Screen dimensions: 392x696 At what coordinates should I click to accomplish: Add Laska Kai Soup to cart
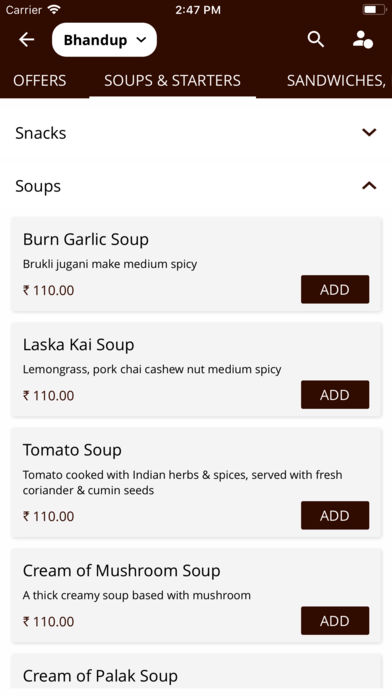[335, 395]
